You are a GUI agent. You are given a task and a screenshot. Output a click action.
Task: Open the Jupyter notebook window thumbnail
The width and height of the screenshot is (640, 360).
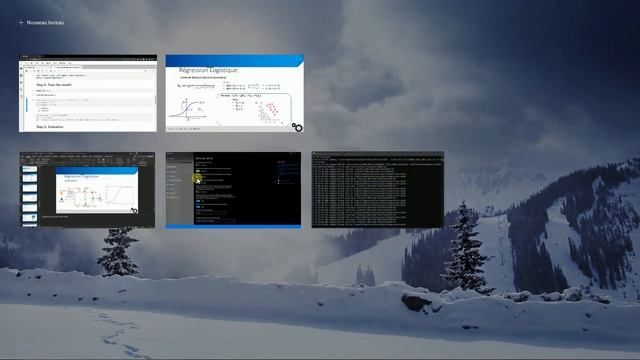pyautogui.click(x=88, y=93)
